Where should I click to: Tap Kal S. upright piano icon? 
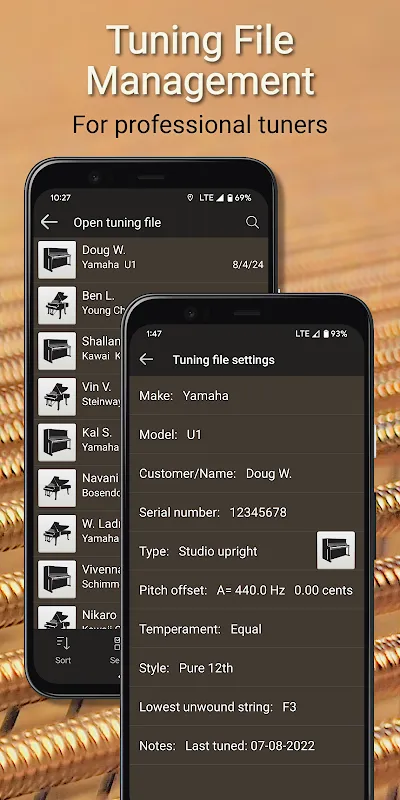coord(57,442)
